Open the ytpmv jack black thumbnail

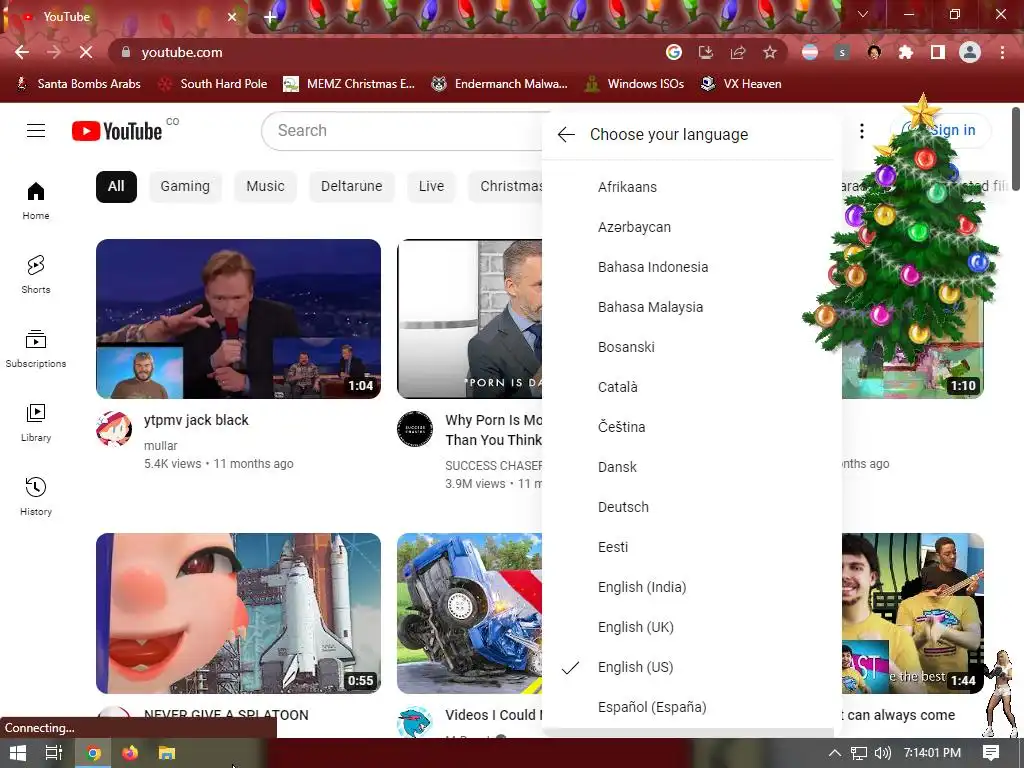coord(238,319)
